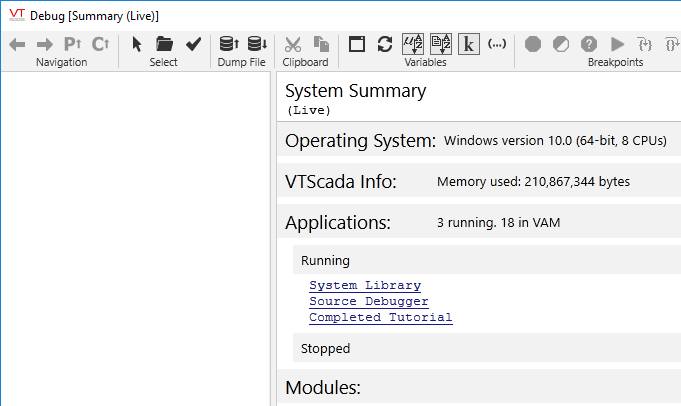Select the pointer arrow tool

coord(137,44)
